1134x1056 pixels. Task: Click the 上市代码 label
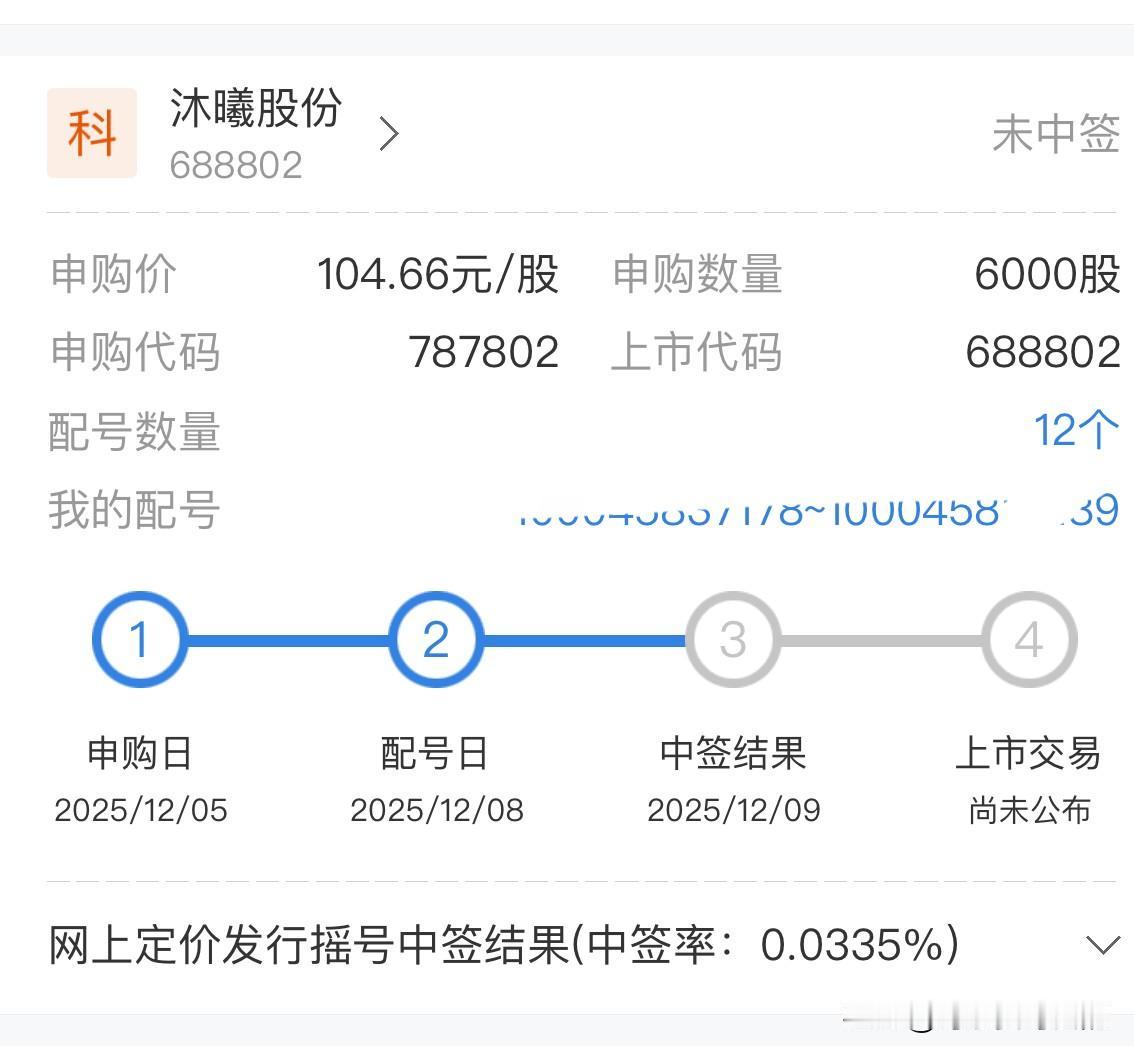point(697,352)
